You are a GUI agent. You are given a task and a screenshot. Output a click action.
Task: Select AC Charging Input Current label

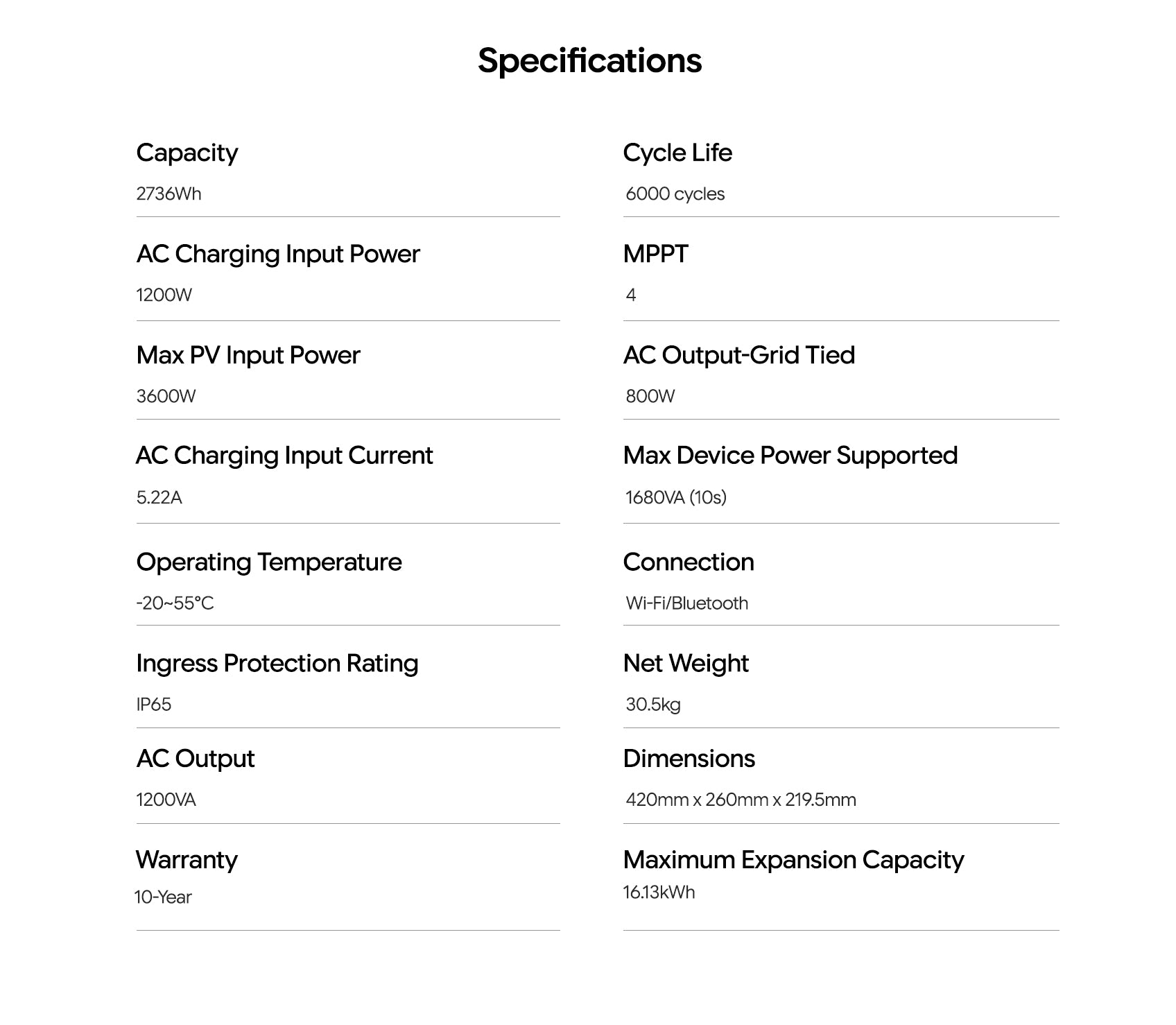pyautogui.click(x=284, y=456)
